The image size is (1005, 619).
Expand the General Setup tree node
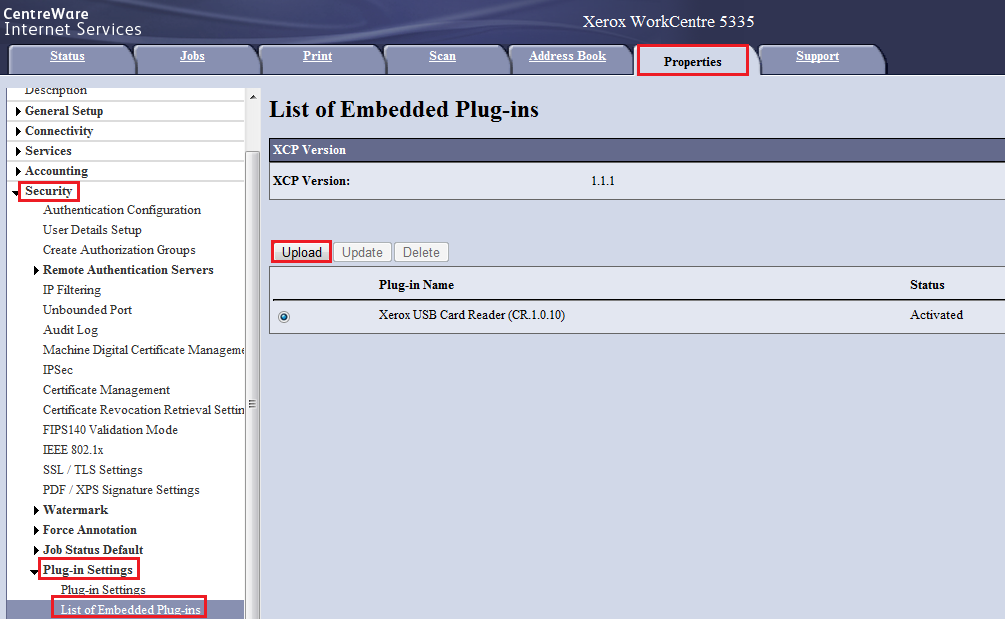[19, 111]
